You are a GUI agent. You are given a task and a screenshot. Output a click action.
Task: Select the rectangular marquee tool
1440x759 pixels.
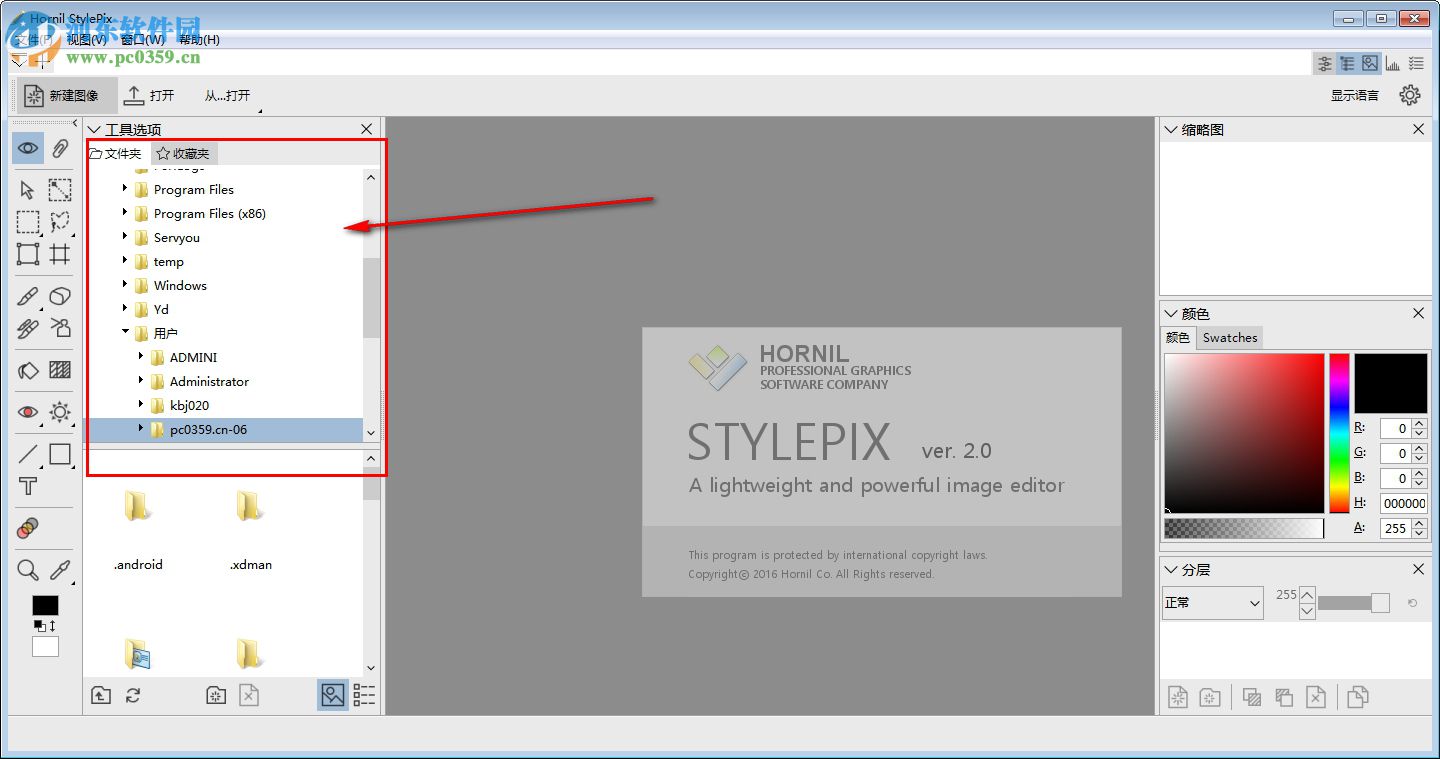pyautogui.click(x=28, y=222)
